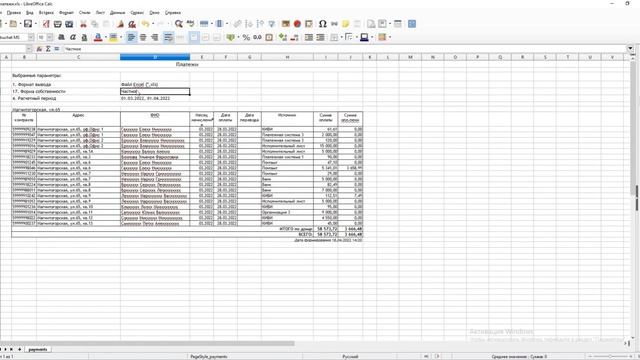Click the Clear Direct Formatting icon
The image size is (640, 360).
pyautogui.click(x=132, y=24)
